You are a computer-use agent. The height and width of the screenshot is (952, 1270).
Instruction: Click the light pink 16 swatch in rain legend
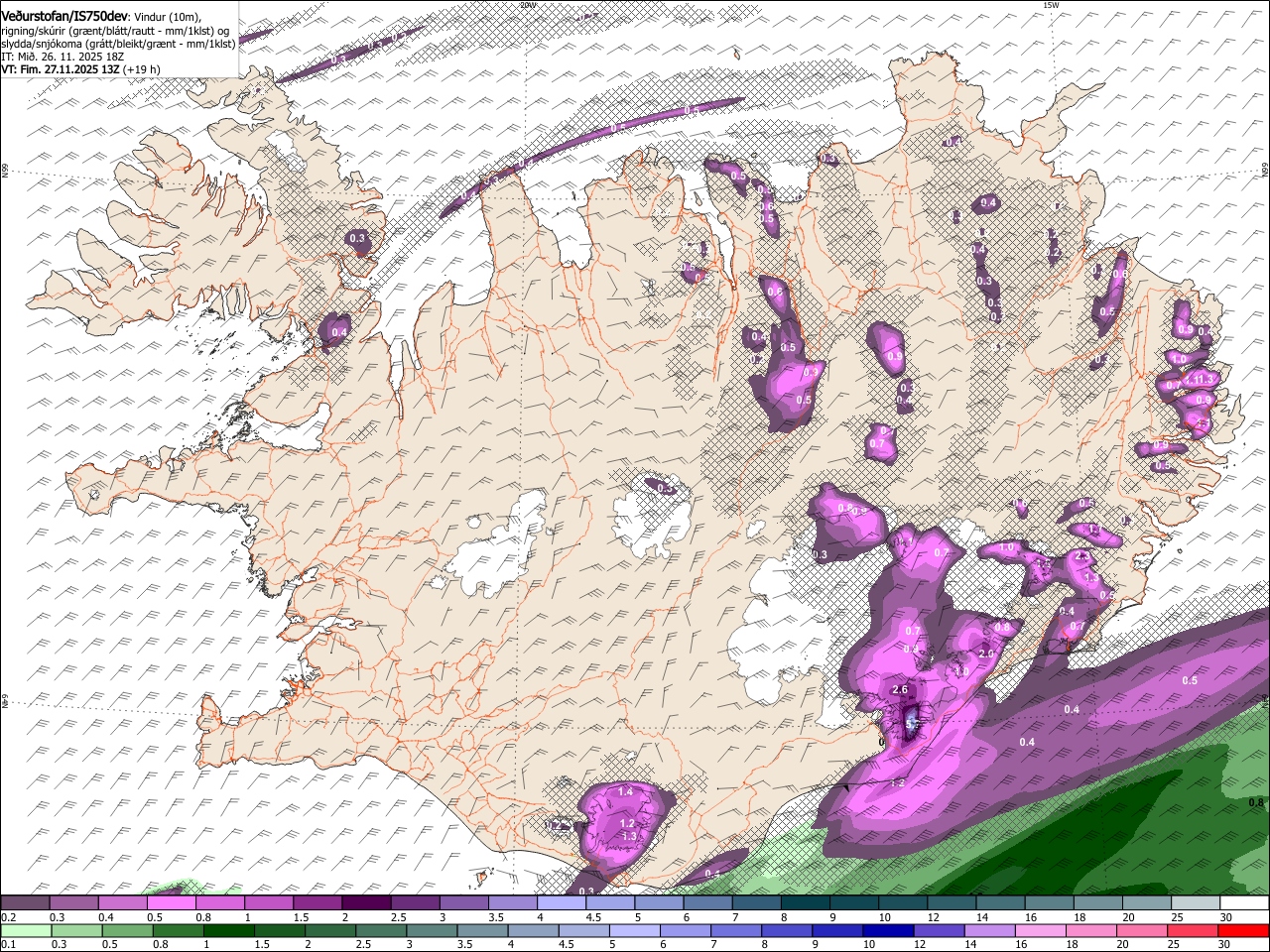tap(1039, 930)
